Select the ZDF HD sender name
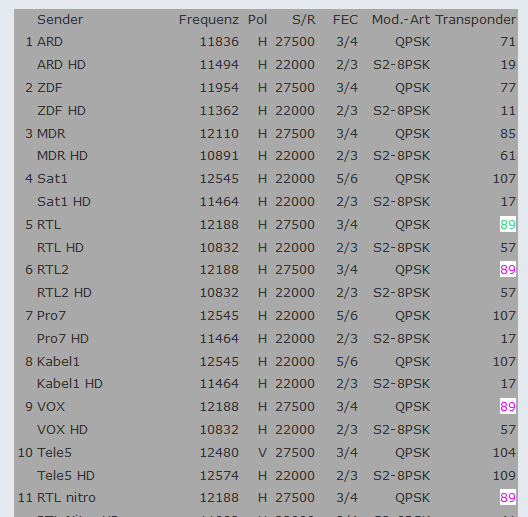Screen dimensions: 528x517 pyautogui.click(x=61, y=111)
